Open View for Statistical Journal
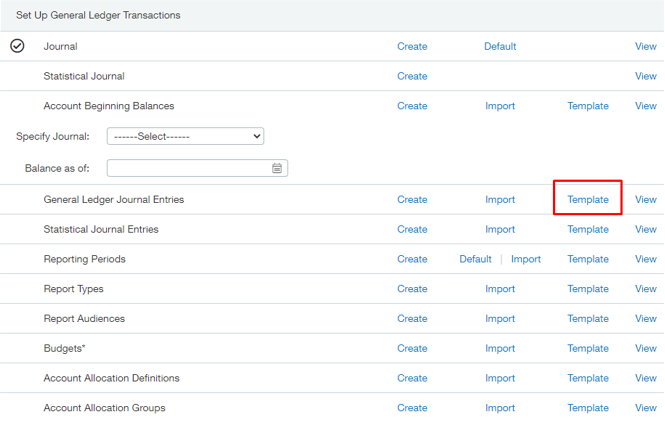665x421 pixels. 646,76
